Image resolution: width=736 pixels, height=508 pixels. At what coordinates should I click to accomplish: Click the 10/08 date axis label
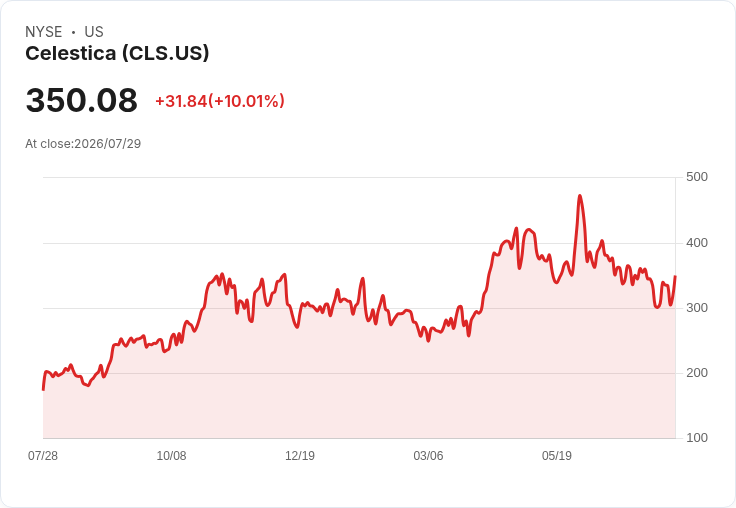click(x=171, y=455)
